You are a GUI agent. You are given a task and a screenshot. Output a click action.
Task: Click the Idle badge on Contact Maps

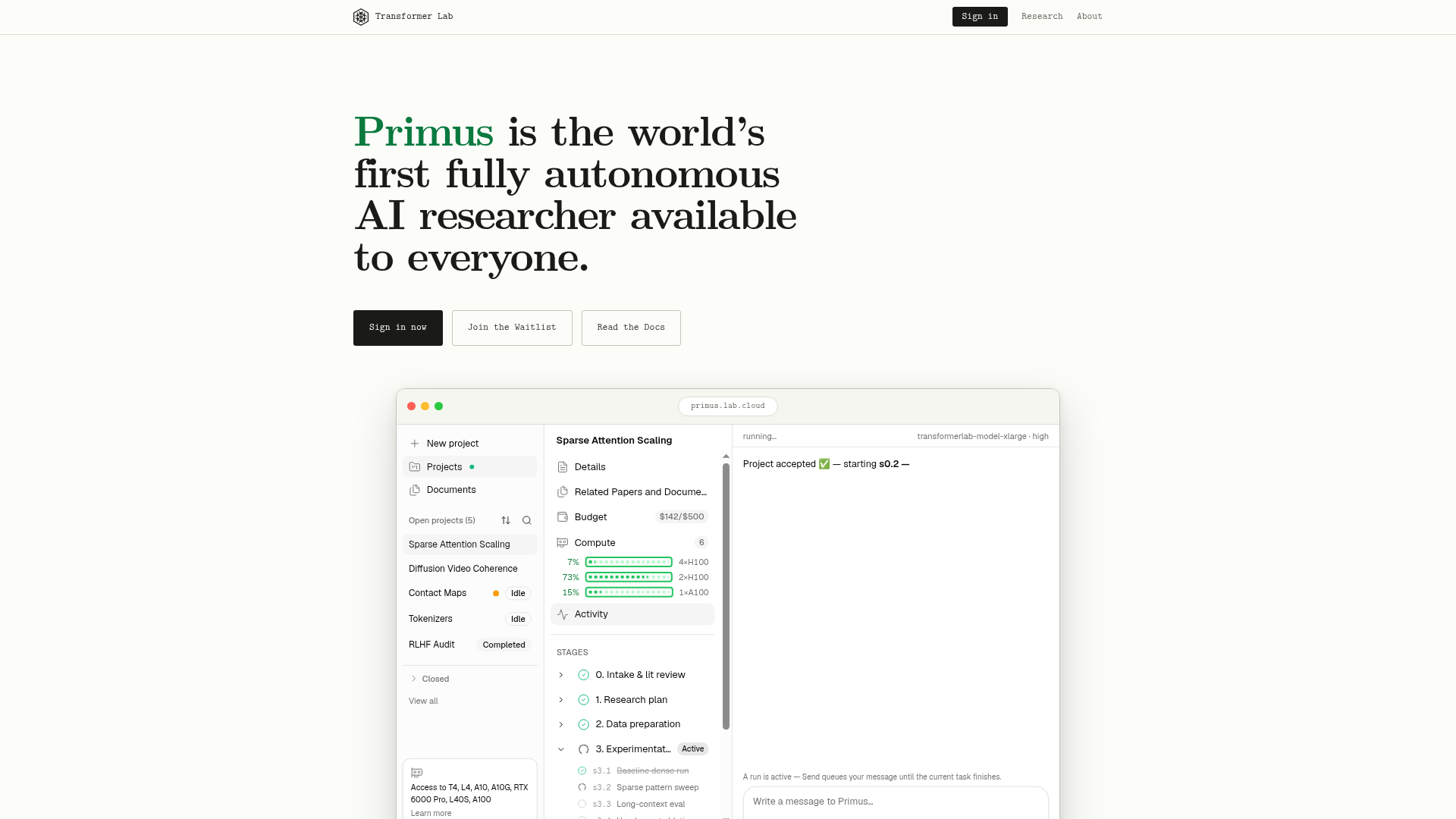518,594
